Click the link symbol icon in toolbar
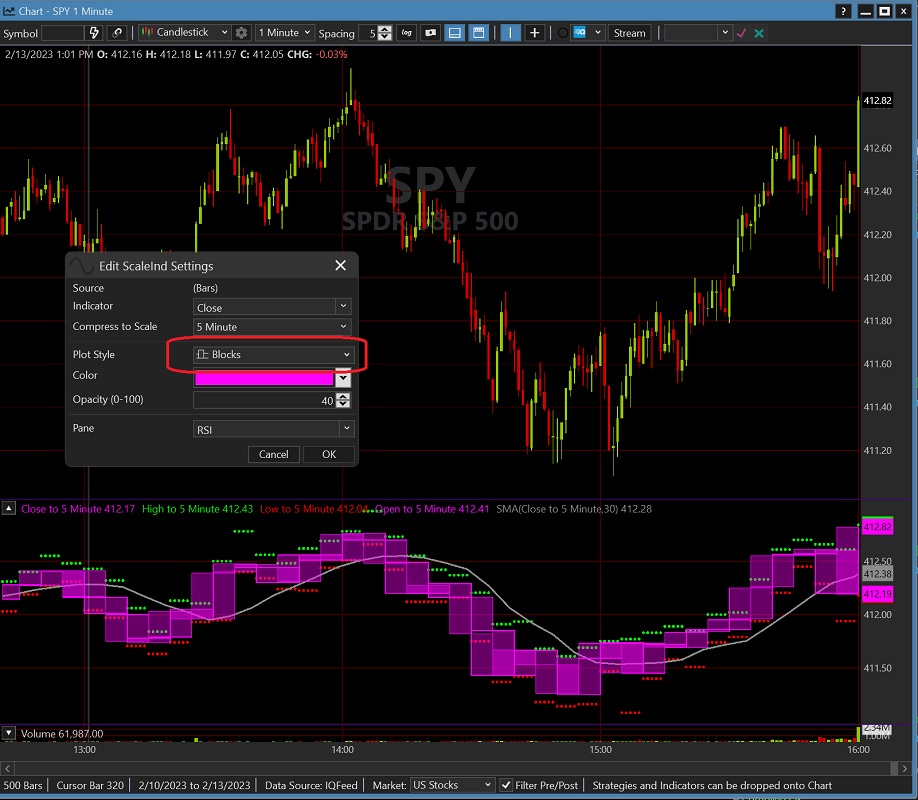 (118, 33)
